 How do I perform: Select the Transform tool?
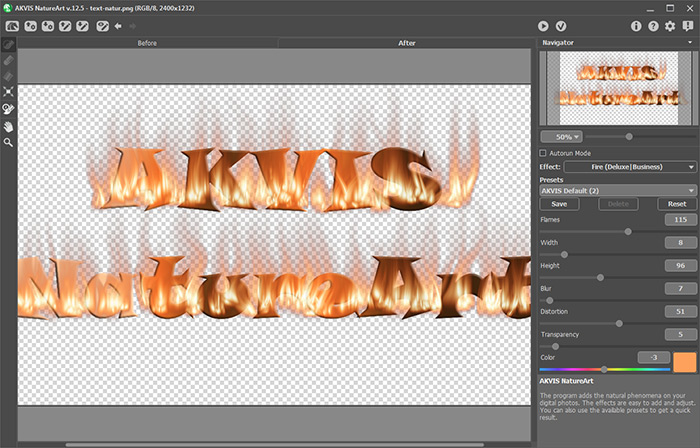[8, 92]
